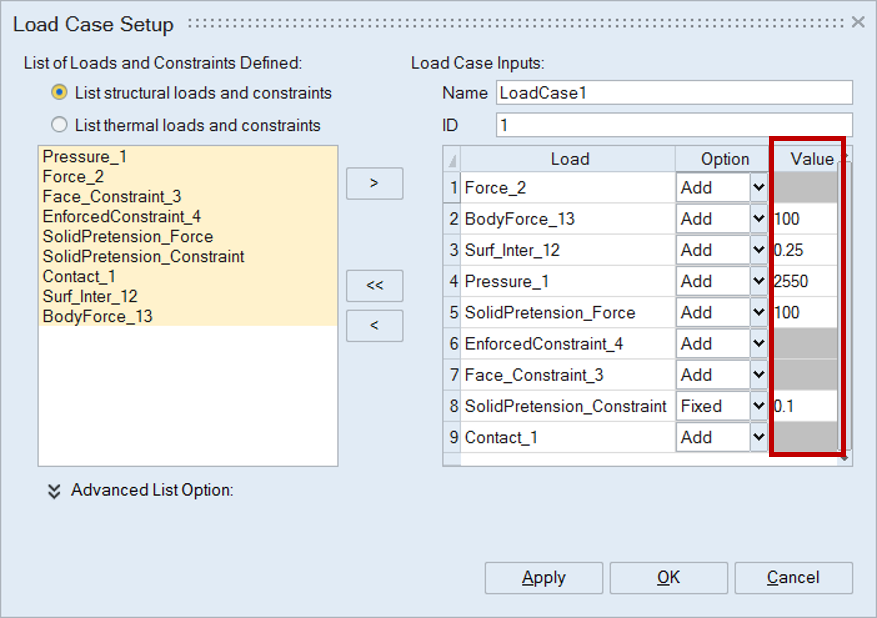
Task: Open Option dropdown for Pressure_1 row
Action: [x=758, y=281]
